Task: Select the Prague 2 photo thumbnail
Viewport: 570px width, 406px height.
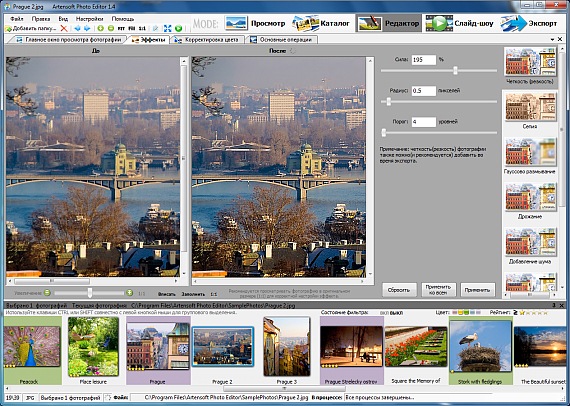Action: point(222,346)
